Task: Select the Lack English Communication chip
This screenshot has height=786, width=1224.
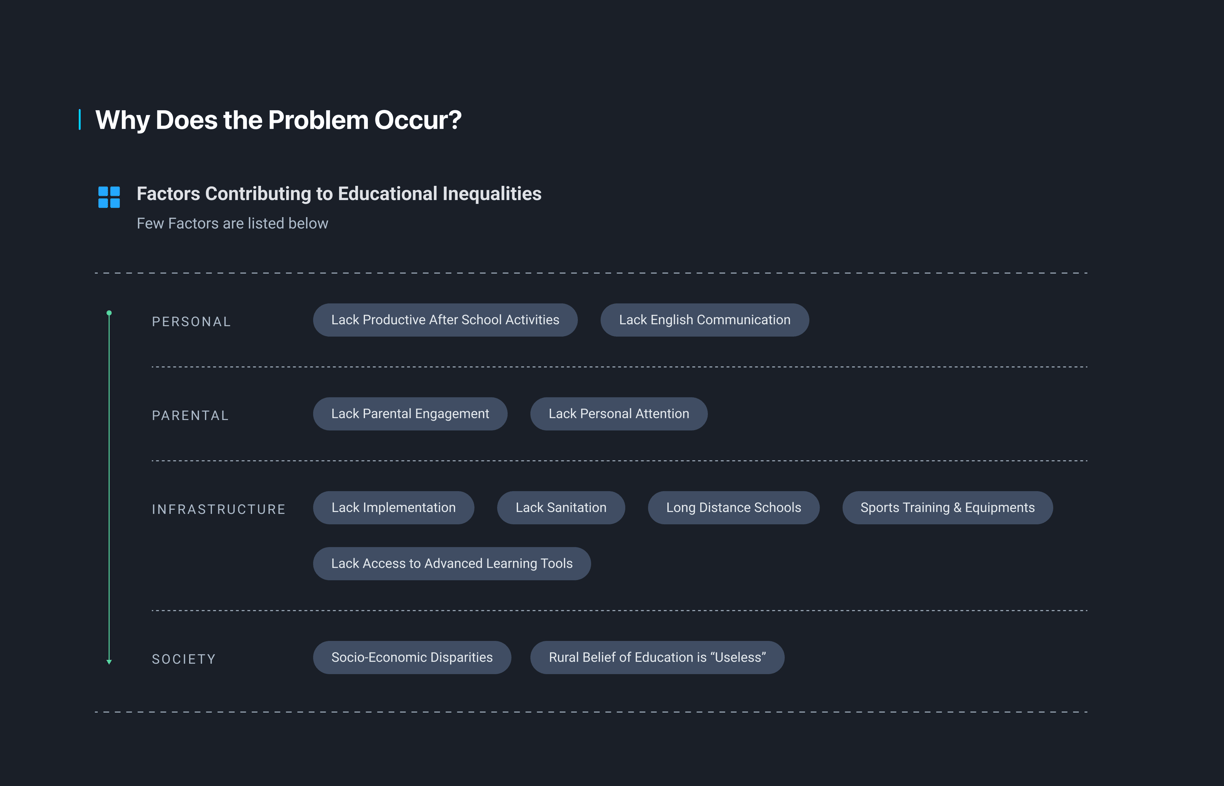Action: click(705, 320)
